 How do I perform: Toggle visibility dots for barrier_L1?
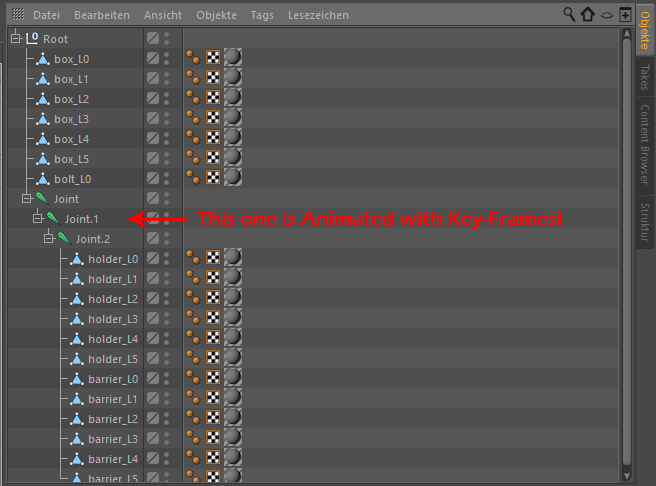[167, 399]
